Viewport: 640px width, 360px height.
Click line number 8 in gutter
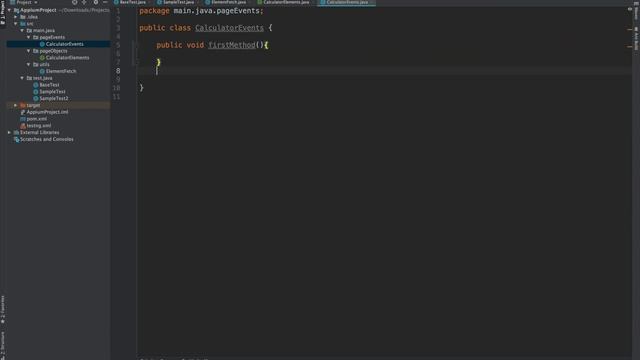(118, 71)
